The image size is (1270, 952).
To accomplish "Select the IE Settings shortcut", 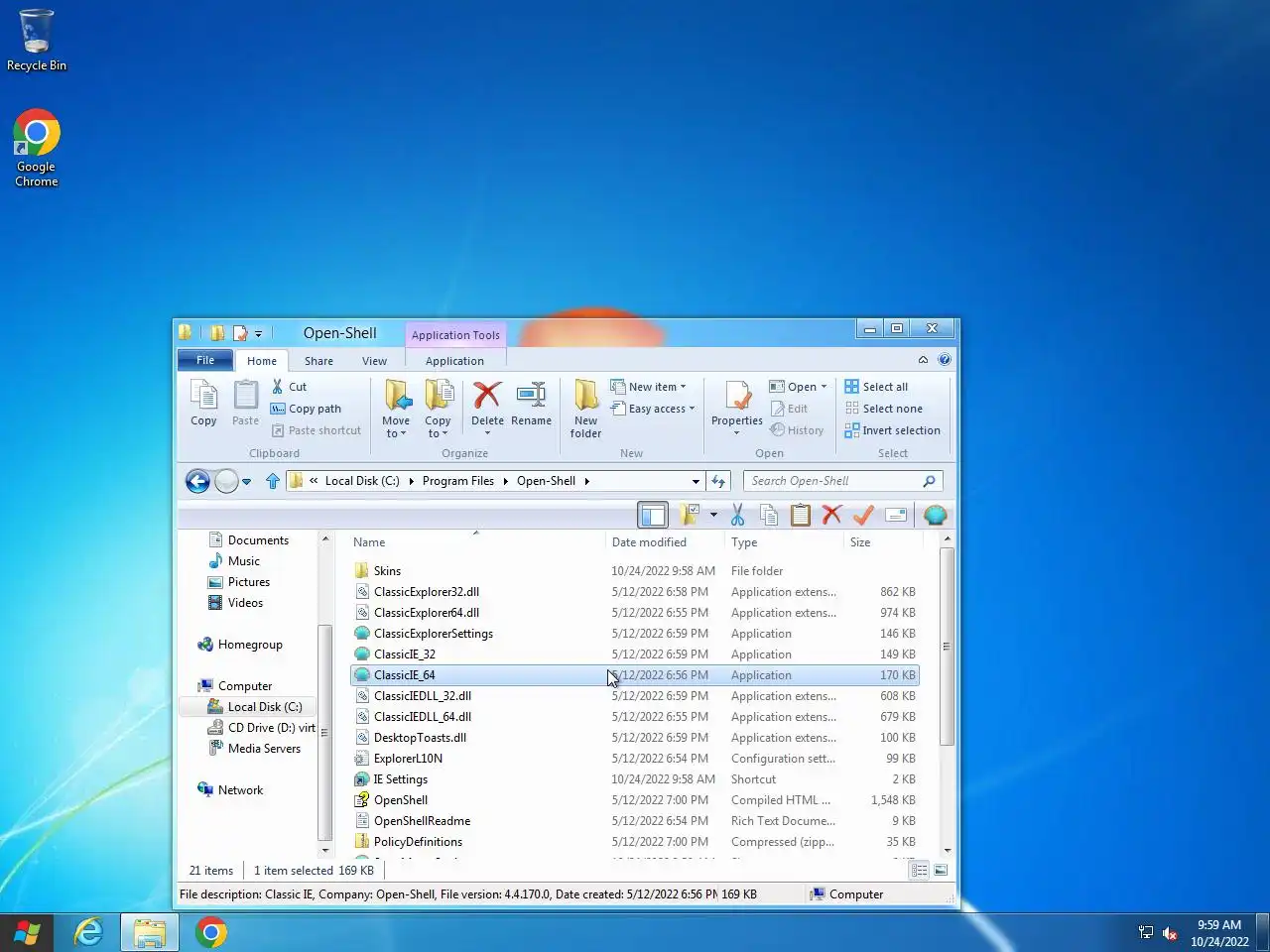I will point(635,779).
